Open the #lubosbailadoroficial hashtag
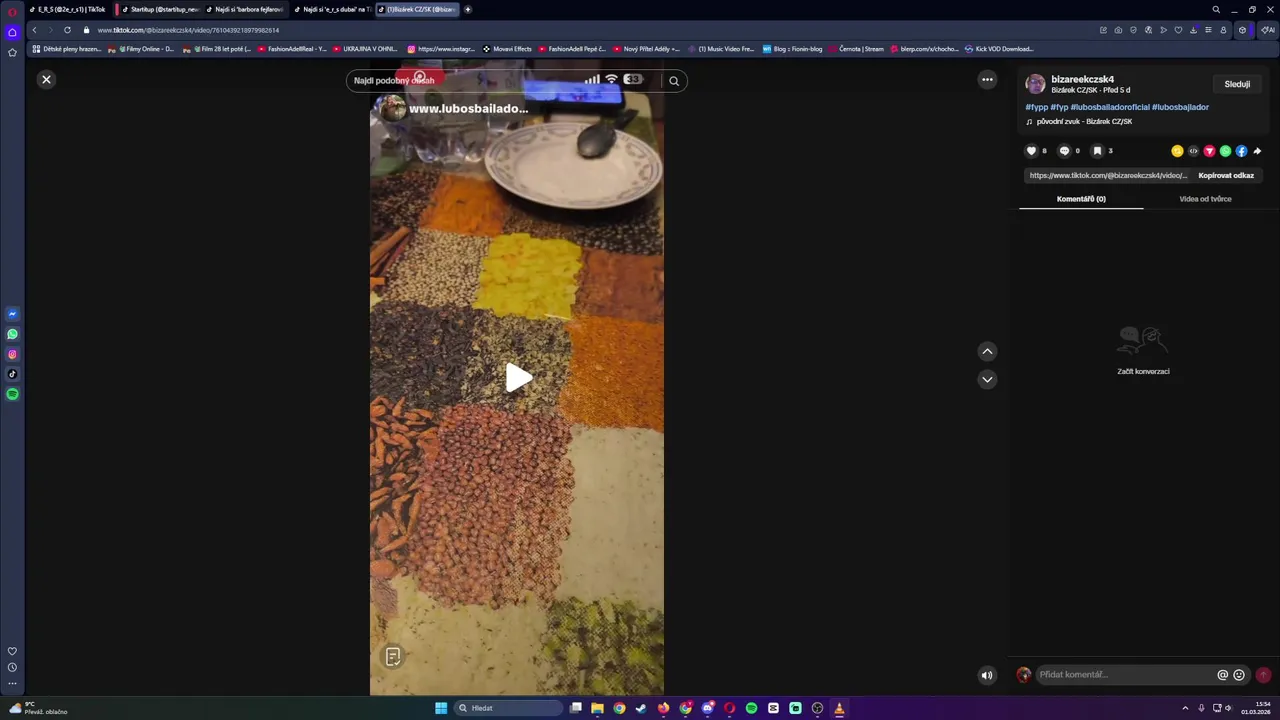The image size is (1280, 720). point(1110,107)
